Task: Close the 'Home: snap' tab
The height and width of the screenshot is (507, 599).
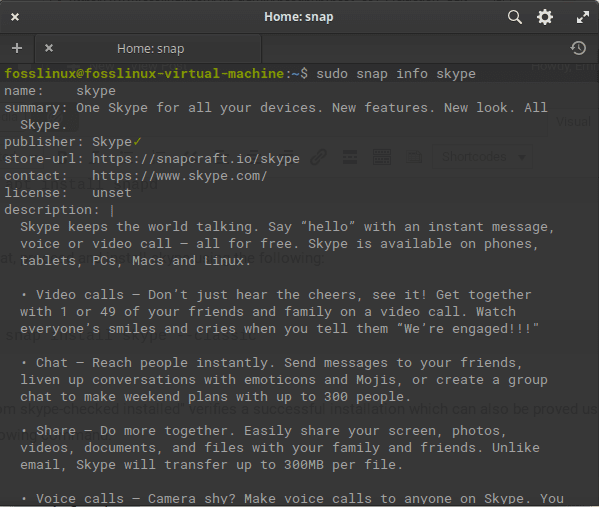Action: coord(49,48)
